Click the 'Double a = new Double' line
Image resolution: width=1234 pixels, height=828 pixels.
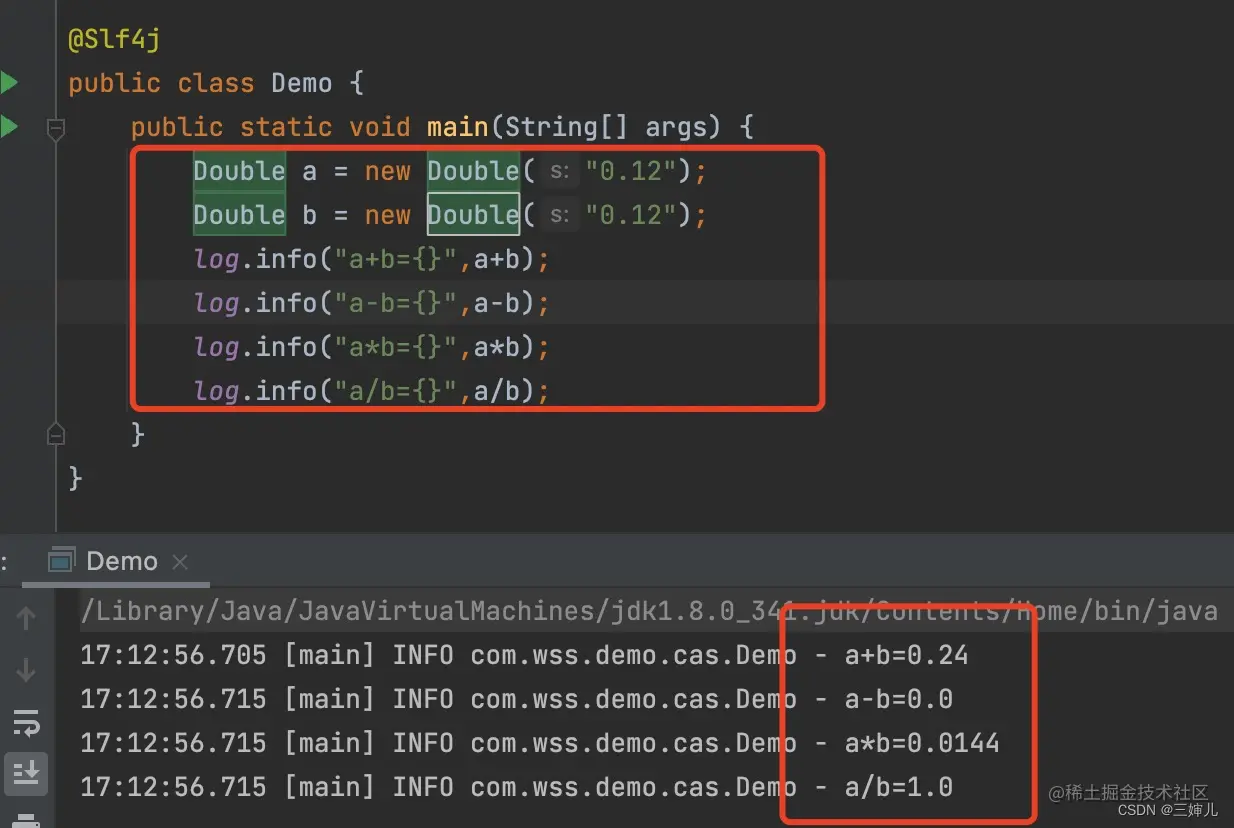(x=450, y=171)
